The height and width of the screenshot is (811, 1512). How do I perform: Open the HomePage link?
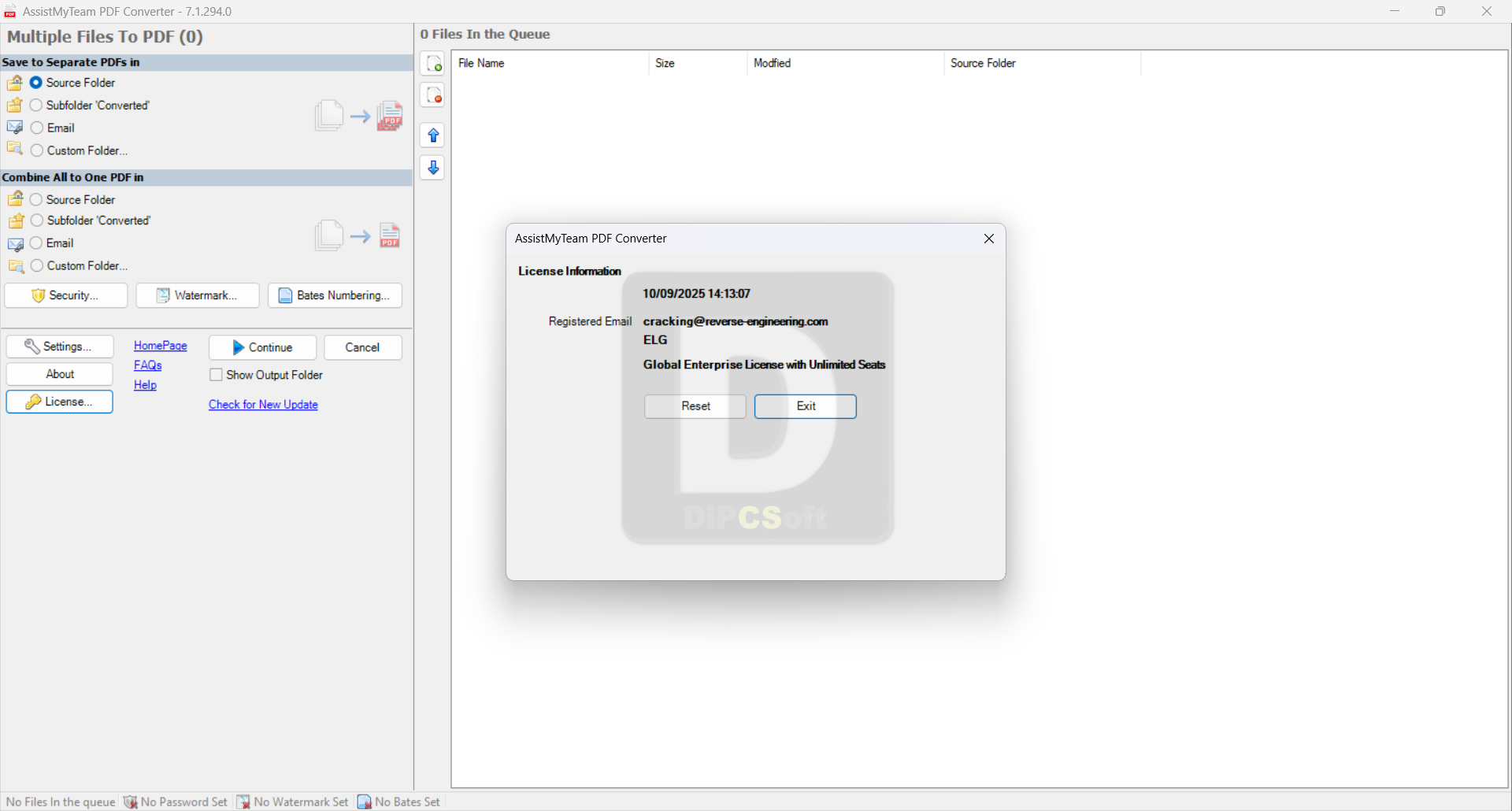coord(161,346)
